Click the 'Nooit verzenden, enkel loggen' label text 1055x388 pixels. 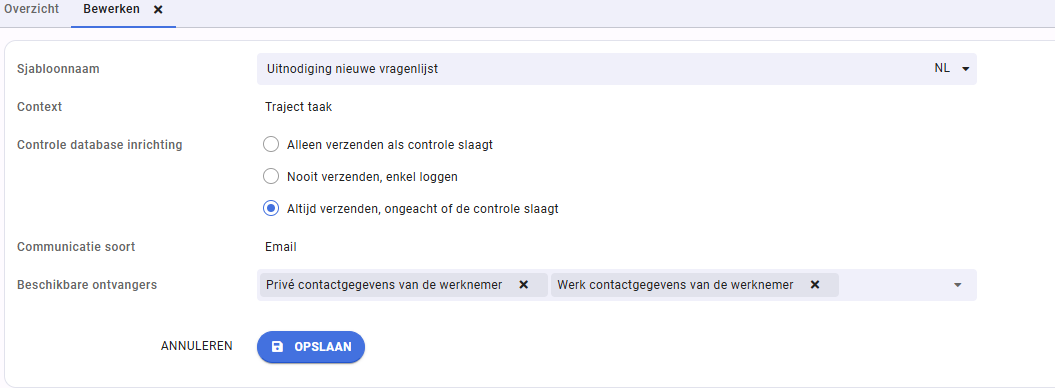(373, 177)
